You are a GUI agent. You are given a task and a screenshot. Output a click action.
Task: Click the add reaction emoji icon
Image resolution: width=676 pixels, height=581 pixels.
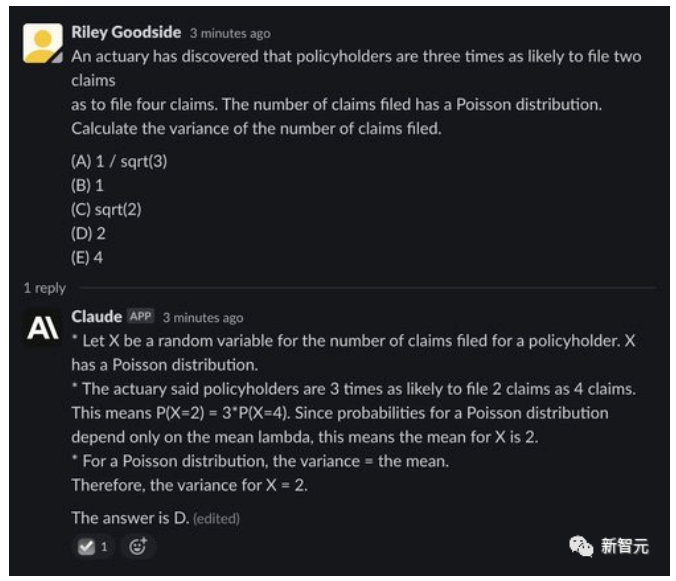[x=138, y=546]
